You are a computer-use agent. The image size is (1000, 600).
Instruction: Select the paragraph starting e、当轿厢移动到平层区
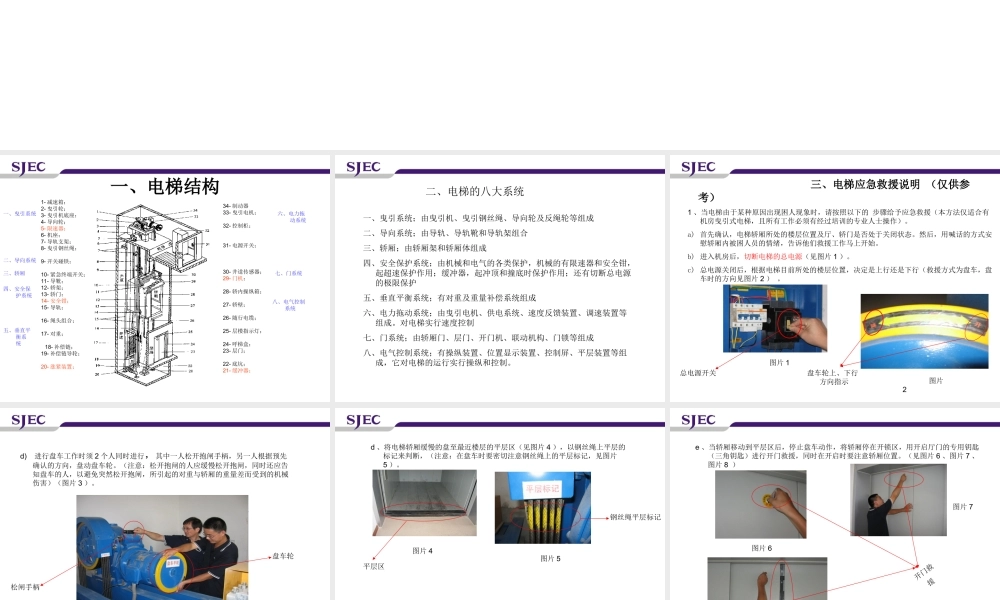click(x=837, y=456)
